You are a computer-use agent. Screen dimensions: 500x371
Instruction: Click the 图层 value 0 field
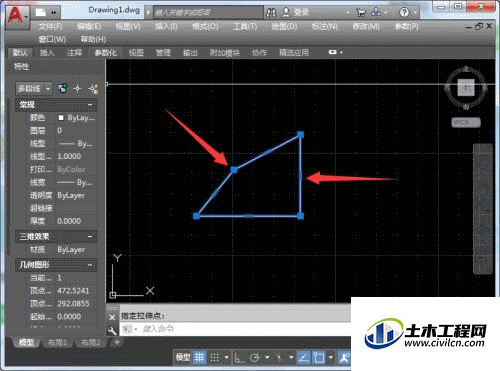[77, 130]
